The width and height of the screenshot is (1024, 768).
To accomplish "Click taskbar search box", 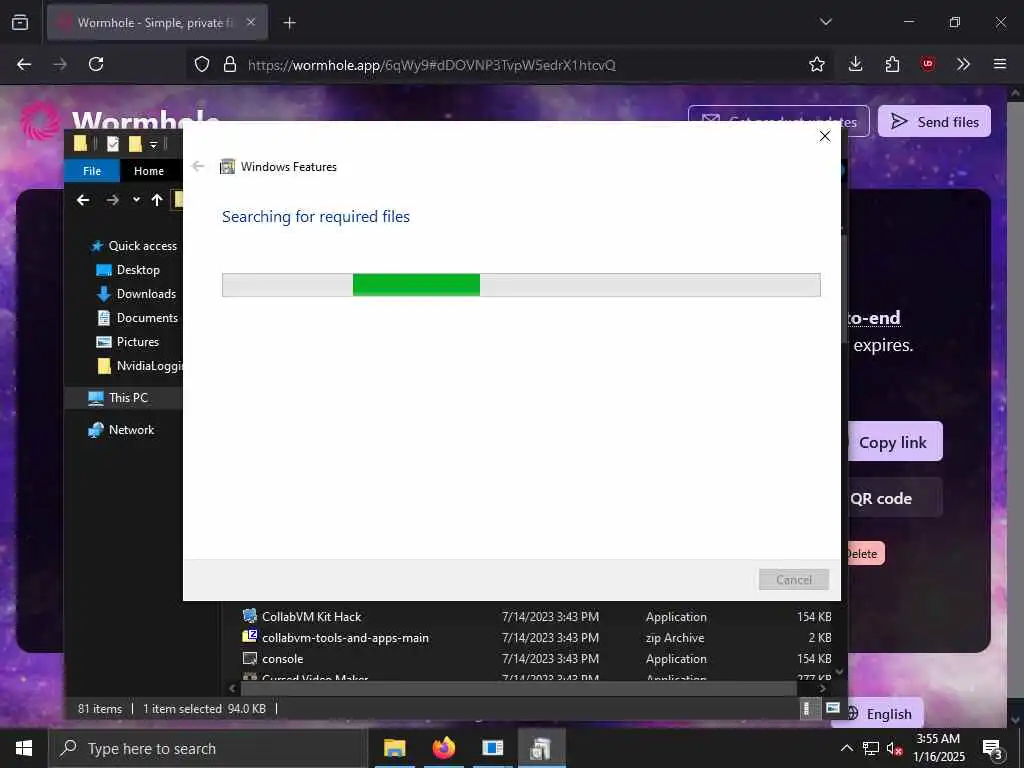I will tap(208, 748).
